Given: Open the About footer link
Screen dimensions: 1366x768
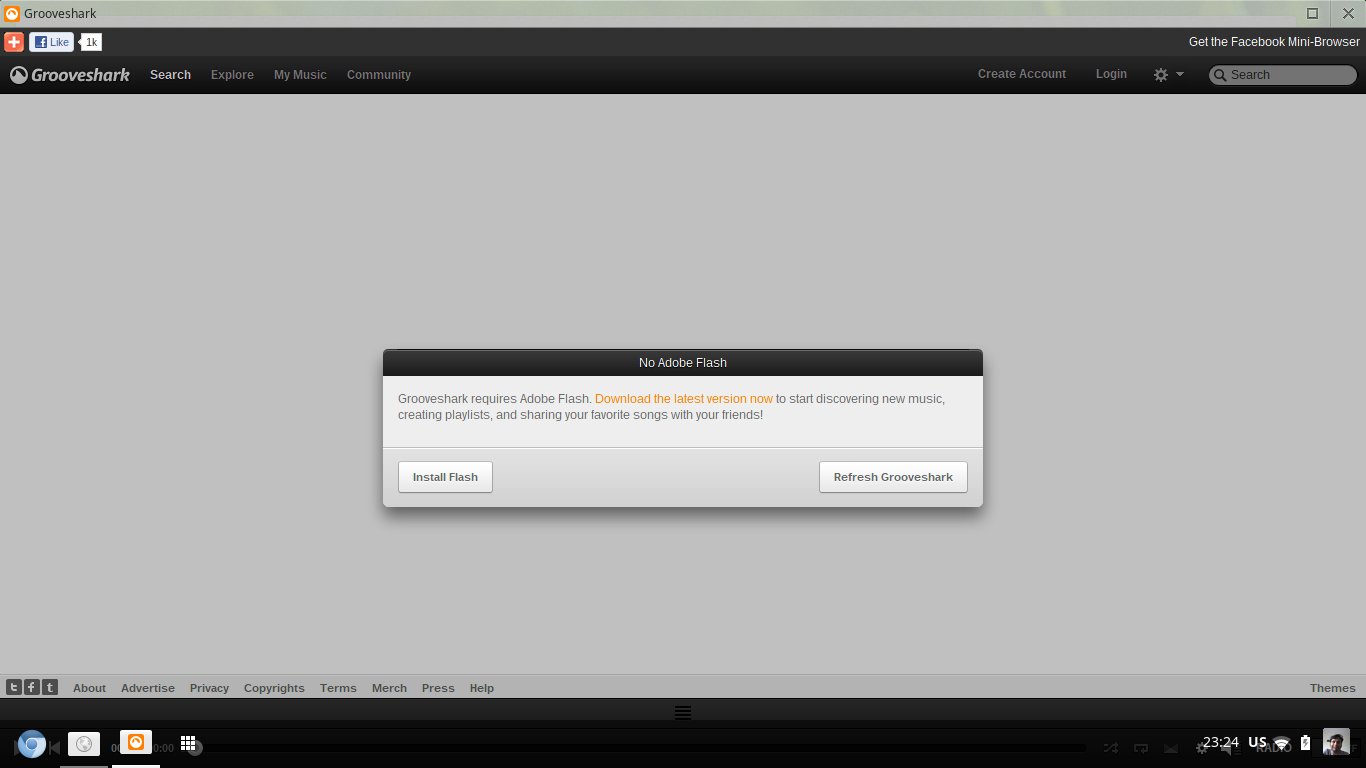Looking at the screenshot, I should [x=89, y=688].
